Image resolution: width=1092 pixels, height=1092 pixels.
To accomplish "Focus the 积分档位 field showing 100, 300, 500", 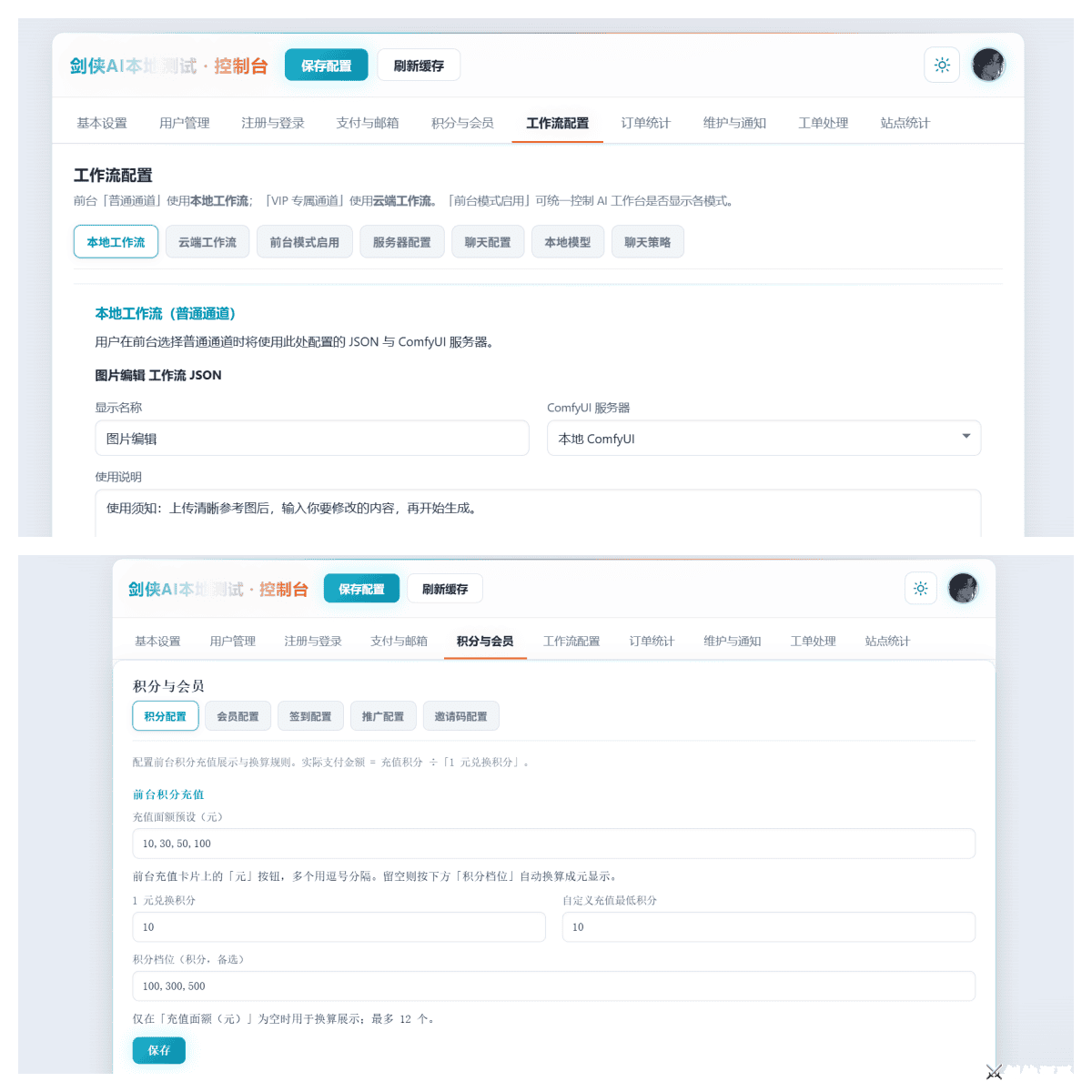I will 554,986.
